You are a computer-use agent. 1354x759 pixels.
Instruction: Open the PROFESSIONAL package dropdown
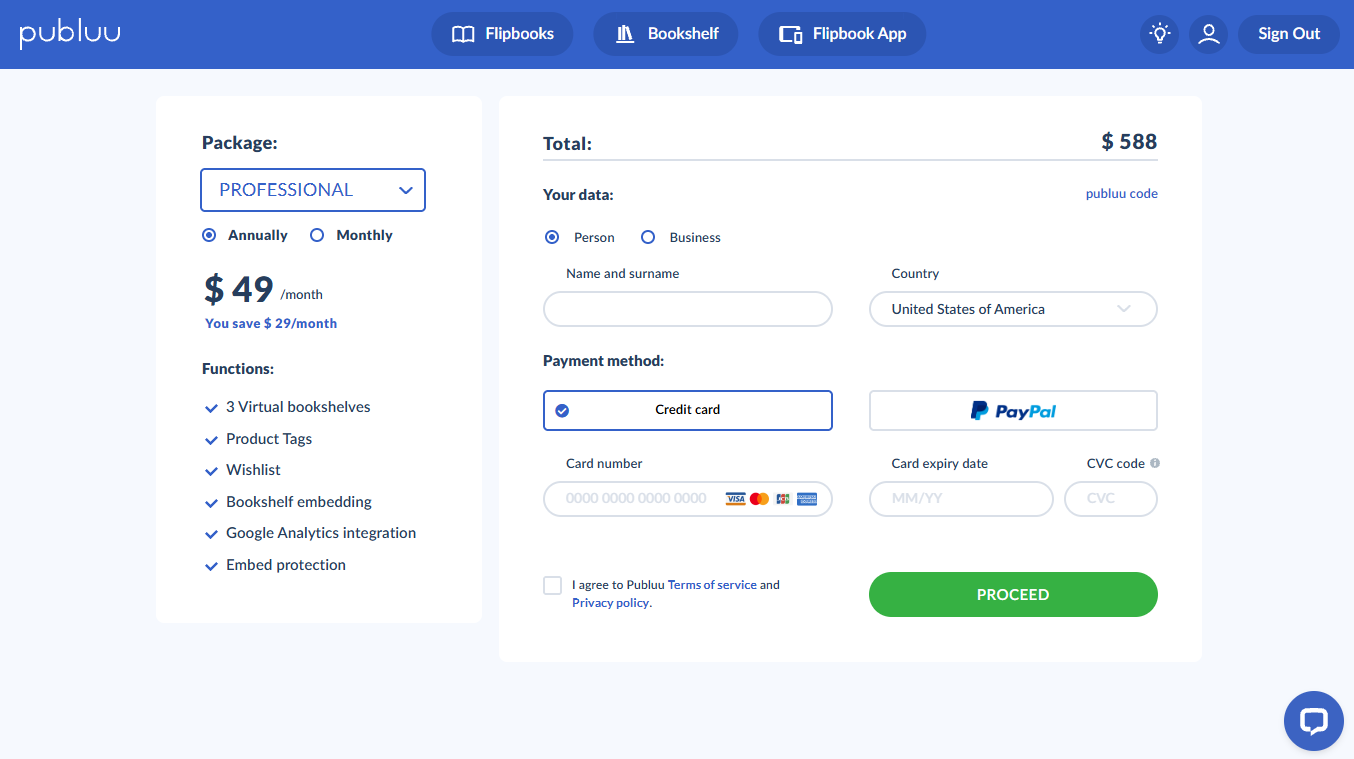click(313, 190)
